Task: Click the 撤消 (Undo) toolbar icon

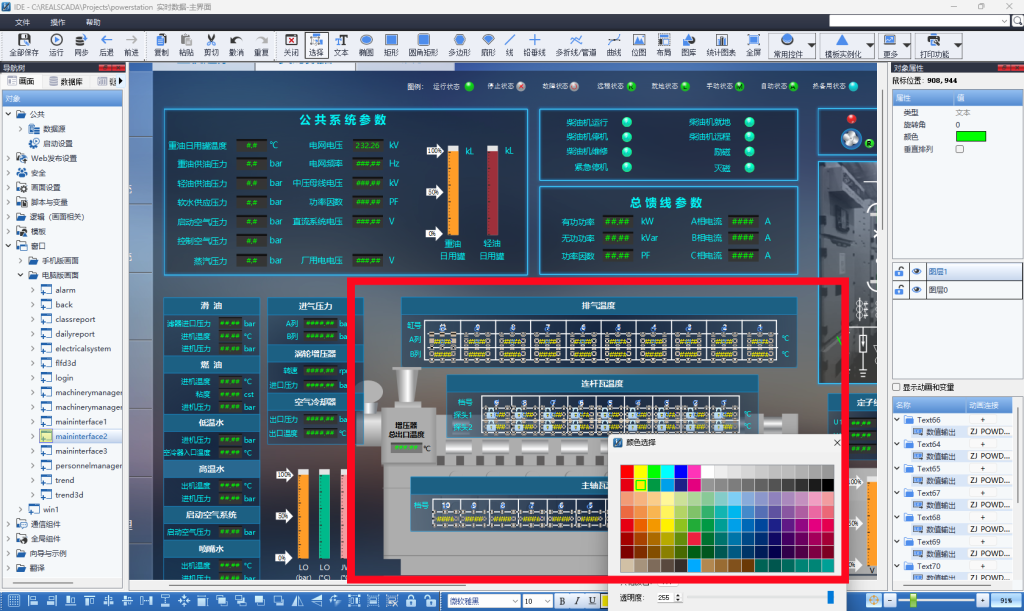Action: [236, 44]
